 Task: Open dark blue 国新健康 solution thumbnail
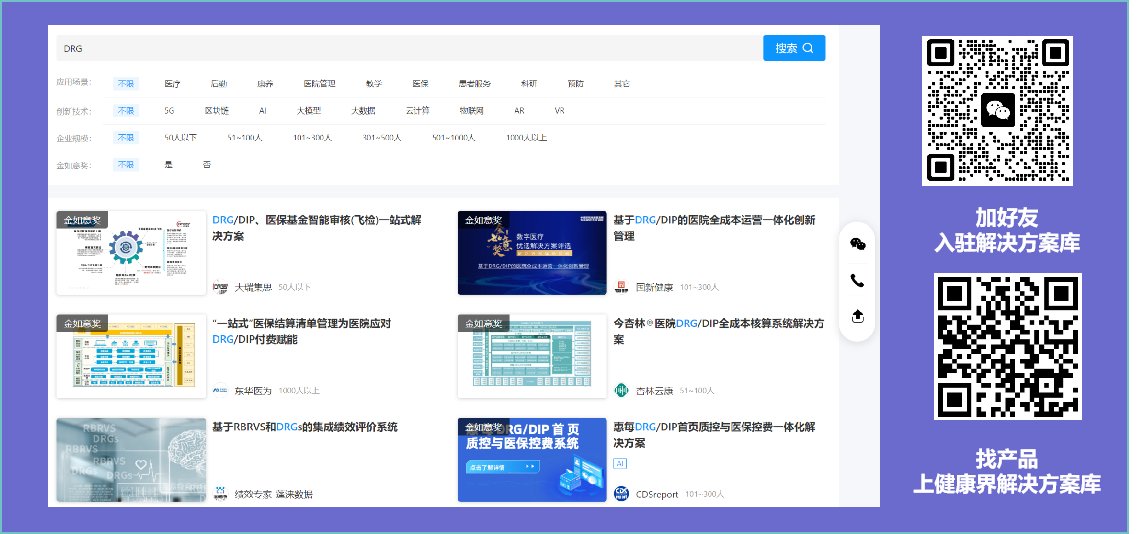click(x=532, y=252)
